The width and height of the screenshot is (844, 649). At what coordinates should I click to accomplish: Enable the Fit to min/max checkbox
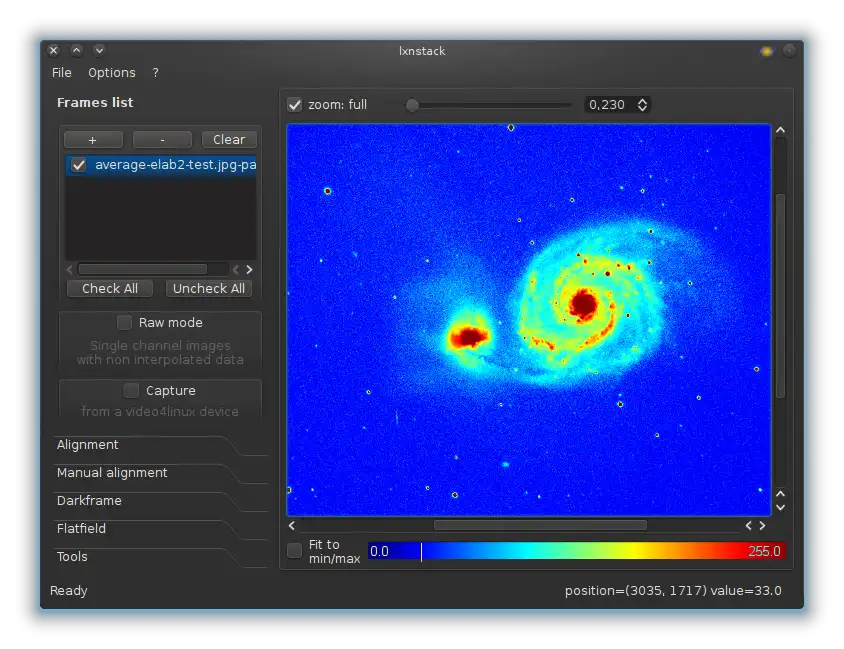click(294, 551)
